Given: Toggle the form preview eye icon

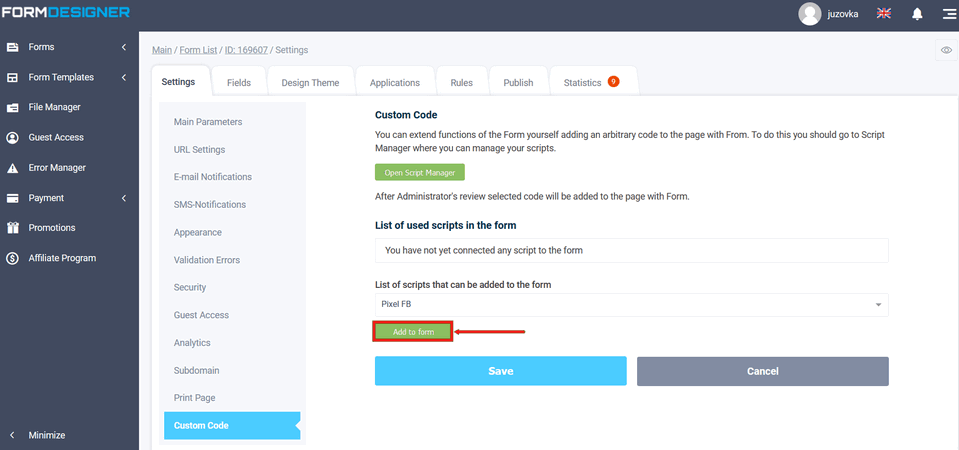Looking at the screenshot, I should coord(946,51).
